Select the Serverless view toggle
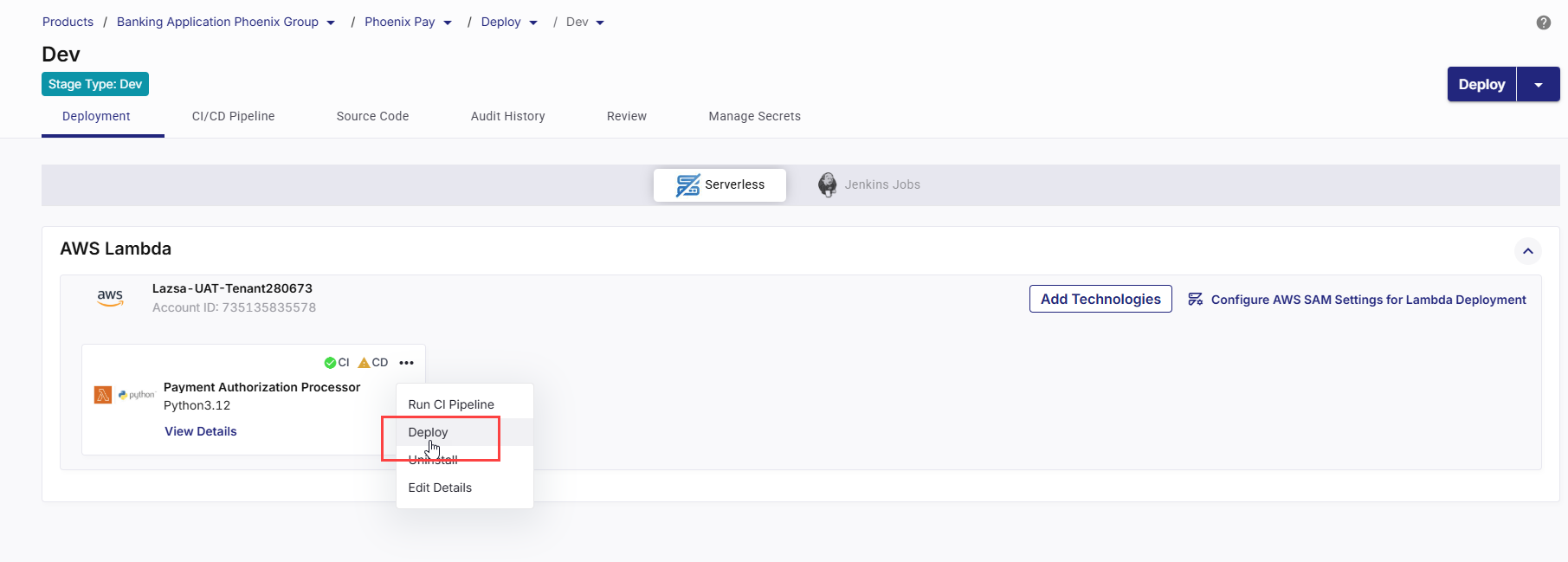The width and height of the screenshot is (1568, 562). 719,184
